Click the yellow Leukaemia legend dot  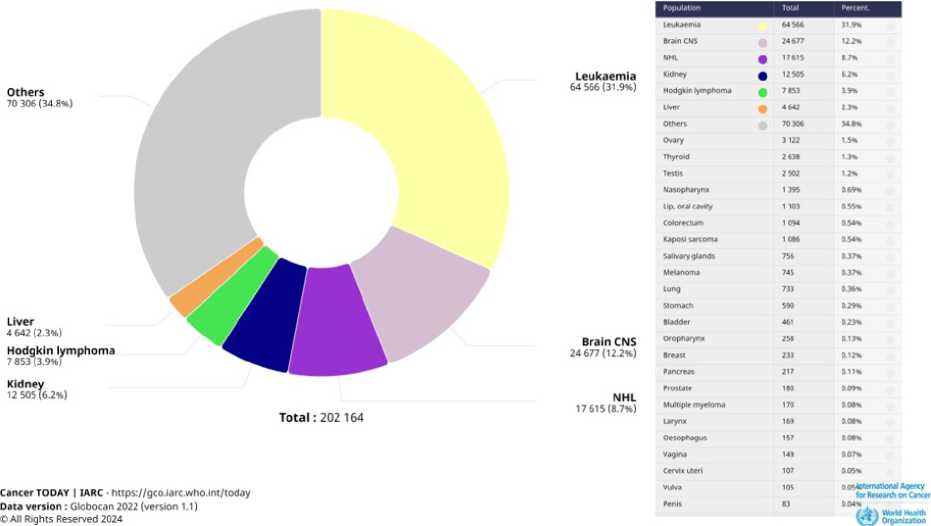pyautogui.click(x=762, y=24)
